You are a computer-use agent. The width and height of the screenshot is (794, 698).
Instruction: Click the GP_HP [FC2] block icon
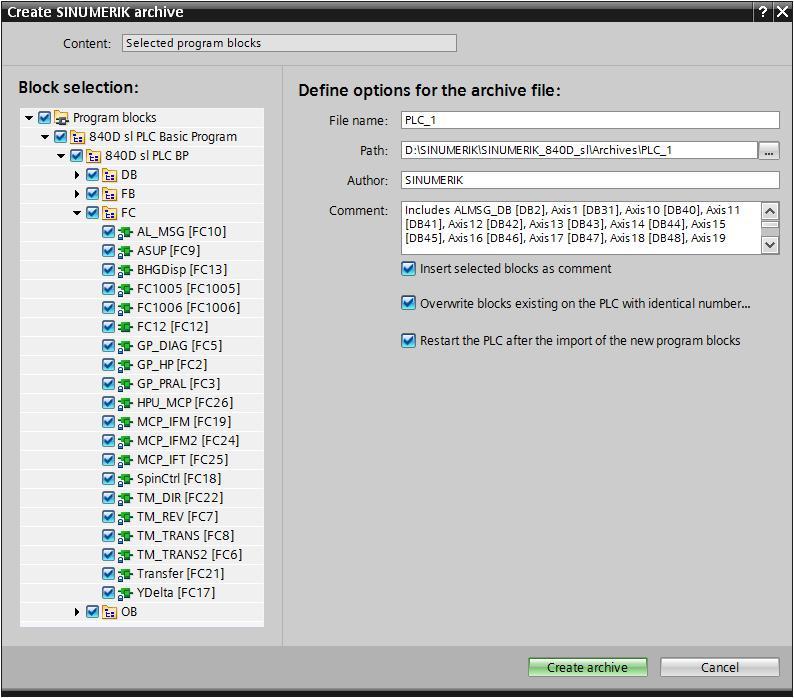click(x=125, y=365)
